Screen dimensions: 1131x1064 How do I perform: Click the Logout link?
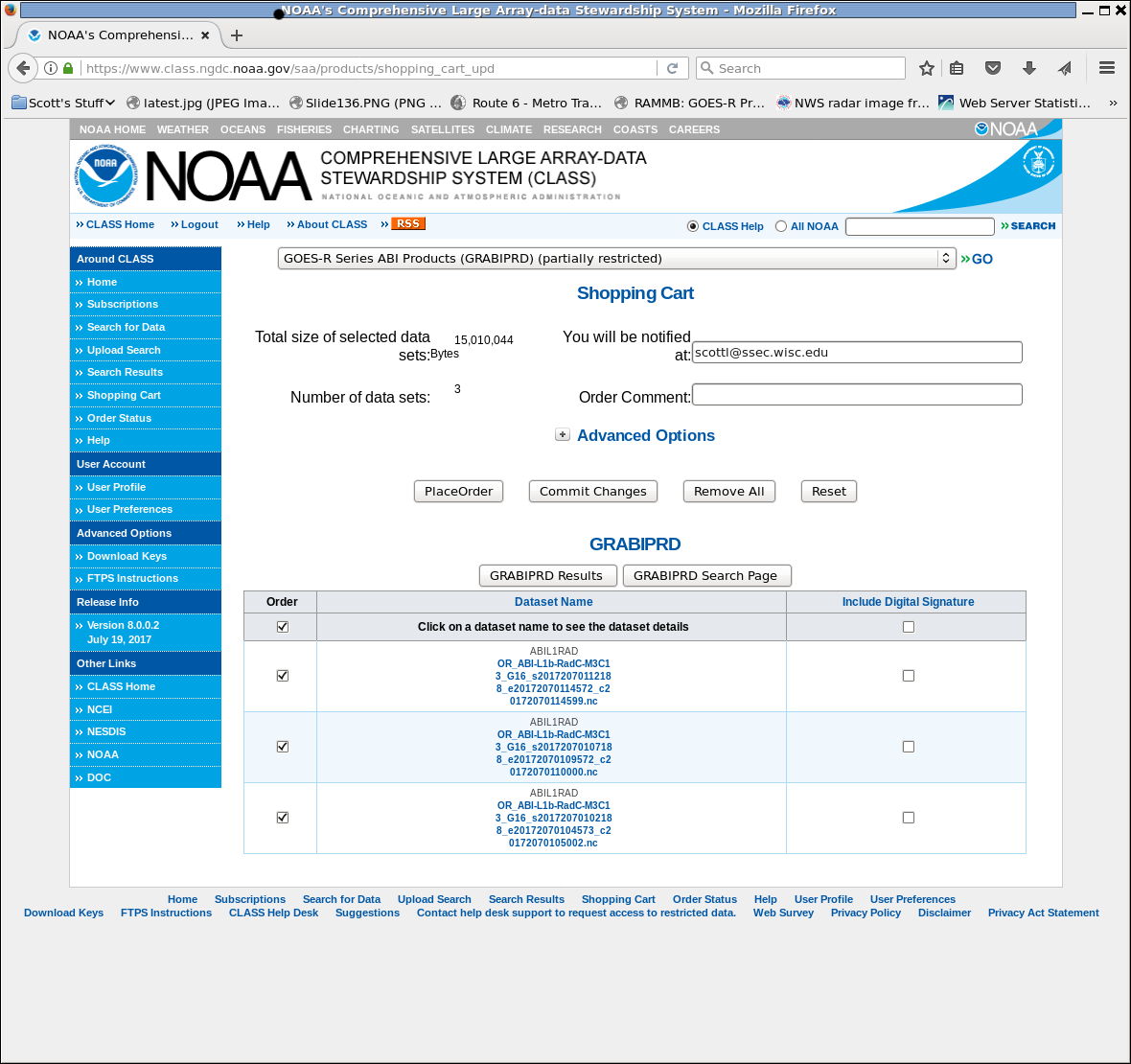pos(199,225)
